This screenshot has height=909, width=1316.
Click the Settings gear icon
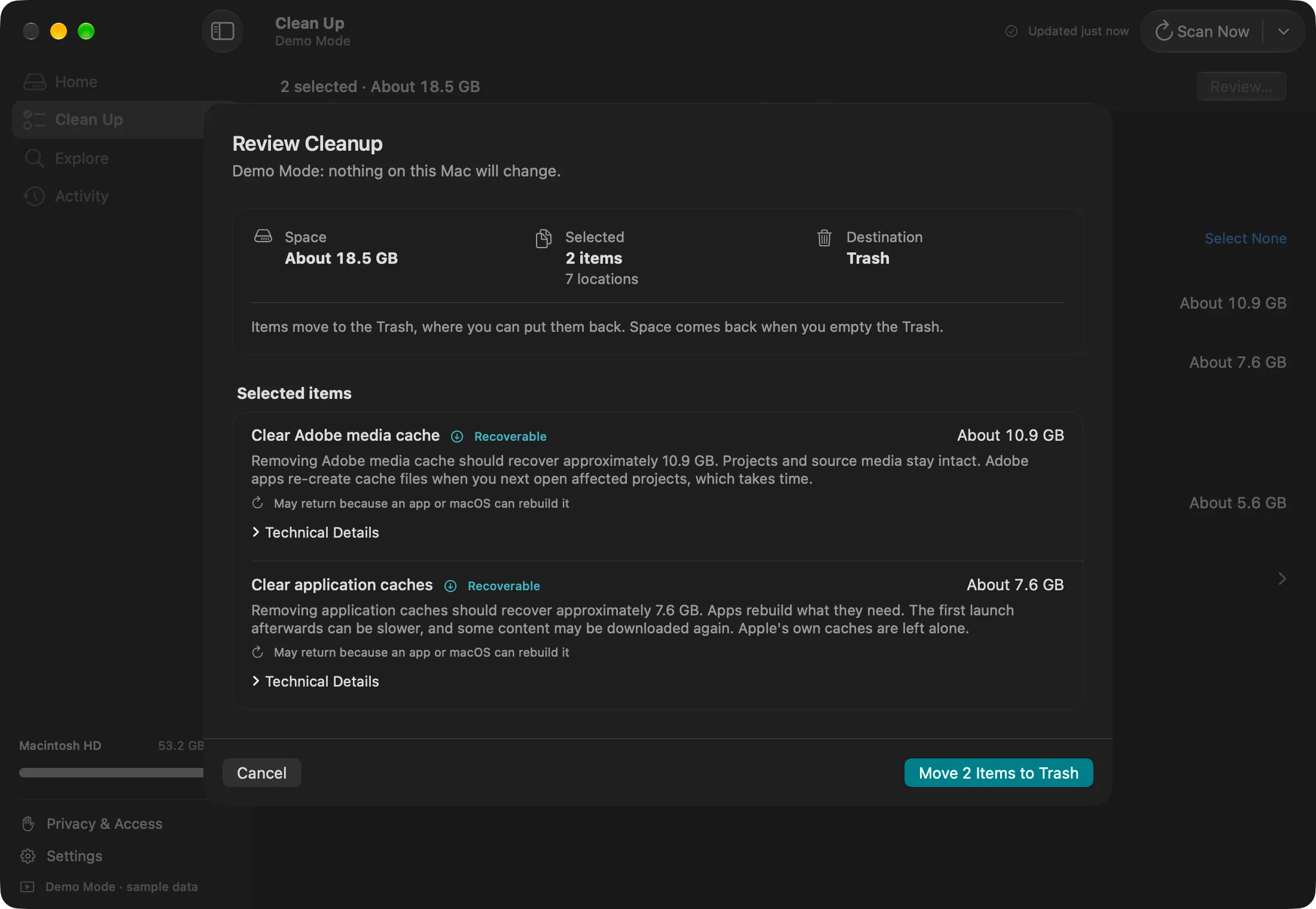(28, 856)
